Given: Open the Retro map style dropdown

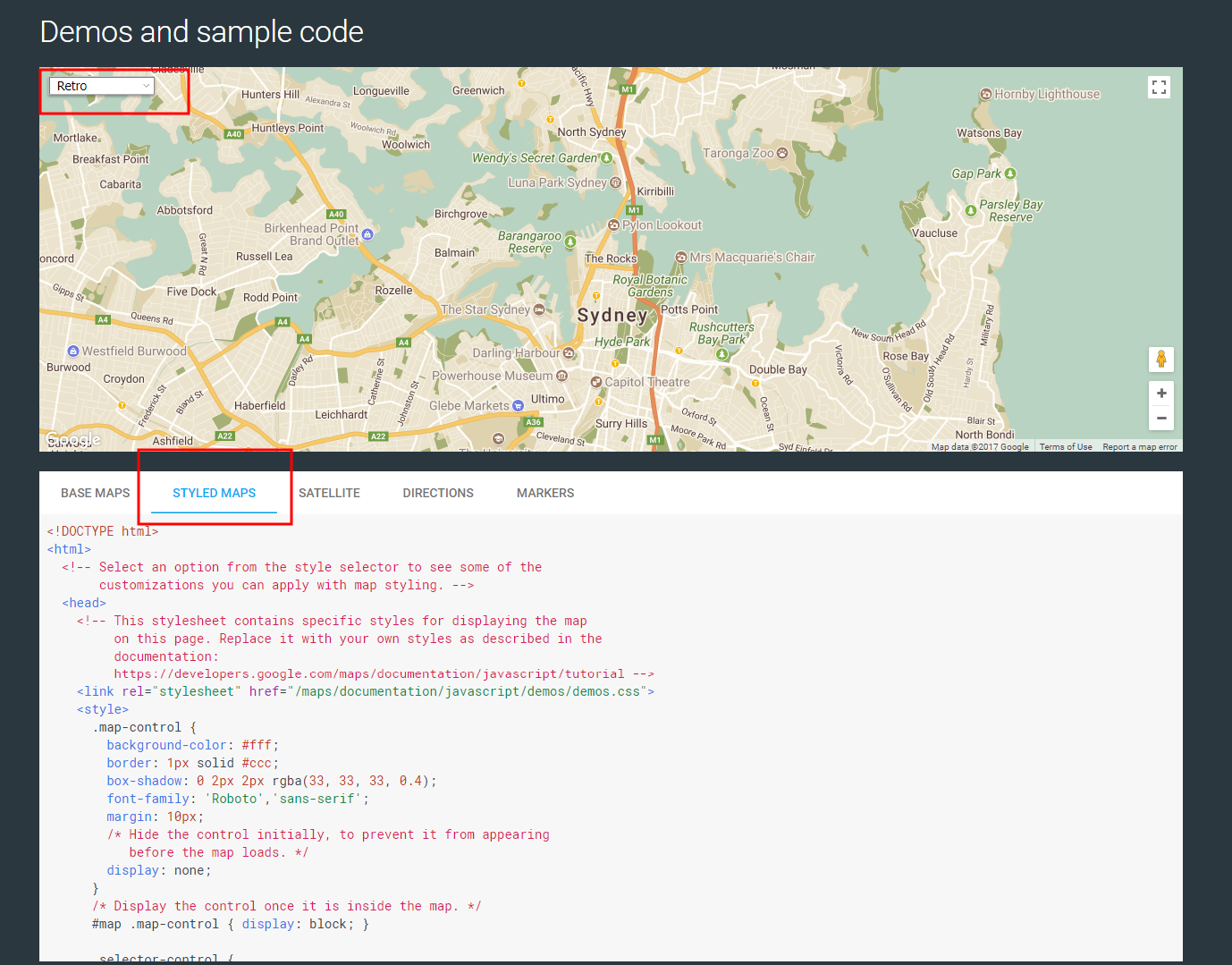Looking at the screenshot, I should tap(101, 86).
